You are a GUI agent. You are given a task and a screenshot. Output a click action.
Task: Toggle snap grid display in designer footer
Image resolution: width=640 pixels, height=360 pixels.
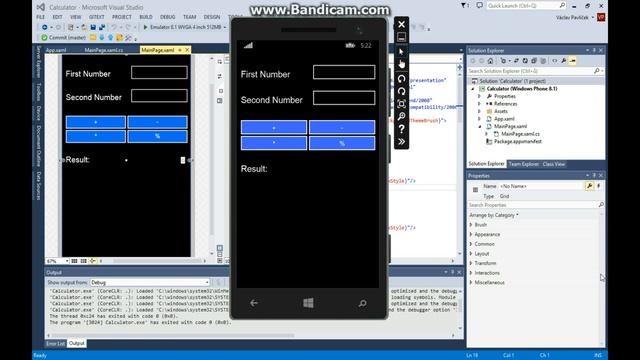click(x=74, y=261)
